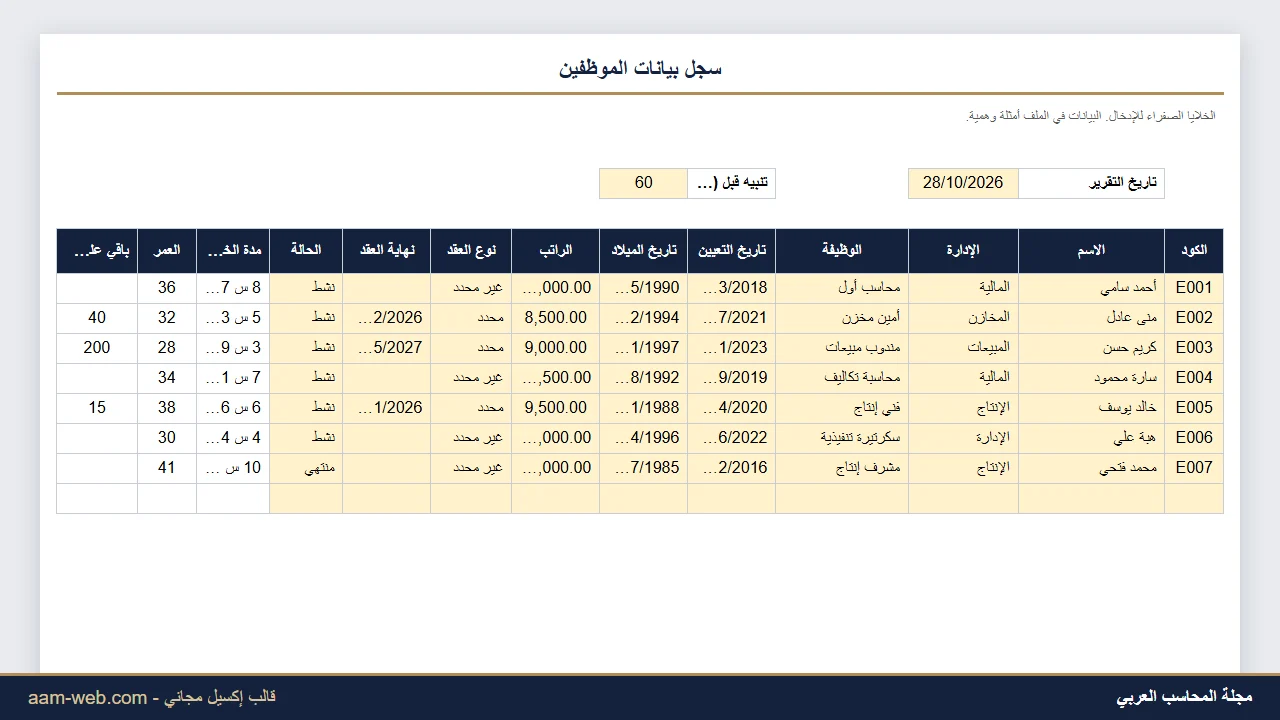Image resolution: width=1280 pixels, height=720 pixels.
Task: Click employee code cell E003
Action: coord(1194,348)
